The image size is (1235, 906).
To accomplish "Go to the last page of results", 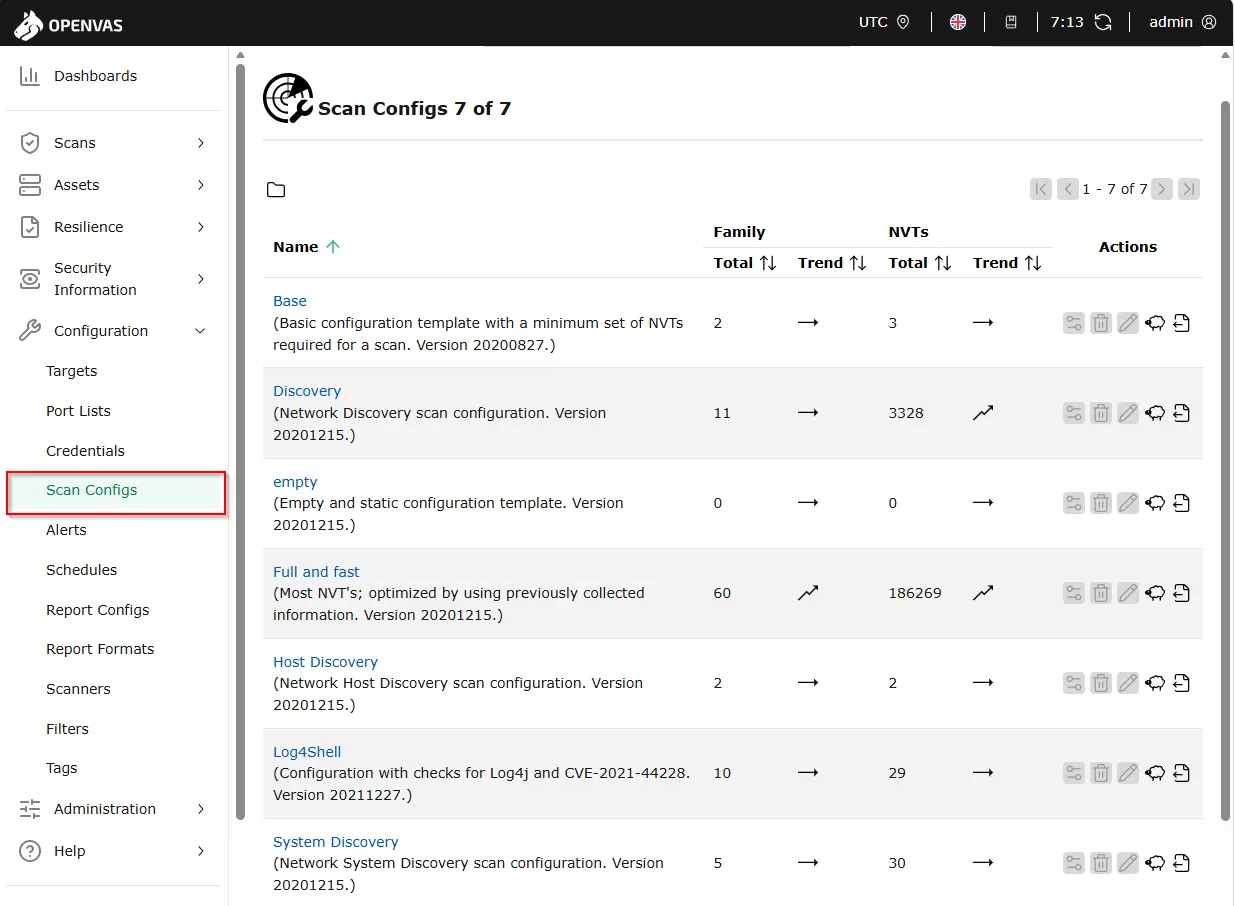I will click(x=1189, y=189).
